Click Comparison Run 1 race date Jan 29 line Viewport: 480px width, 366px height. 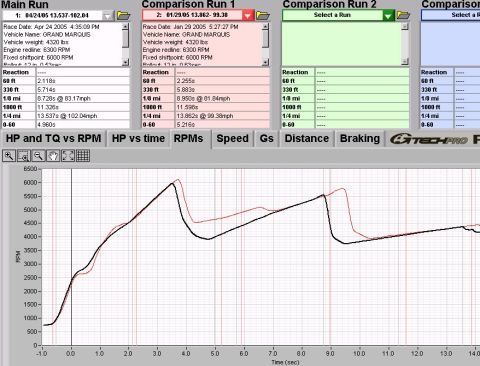(190, 27)
